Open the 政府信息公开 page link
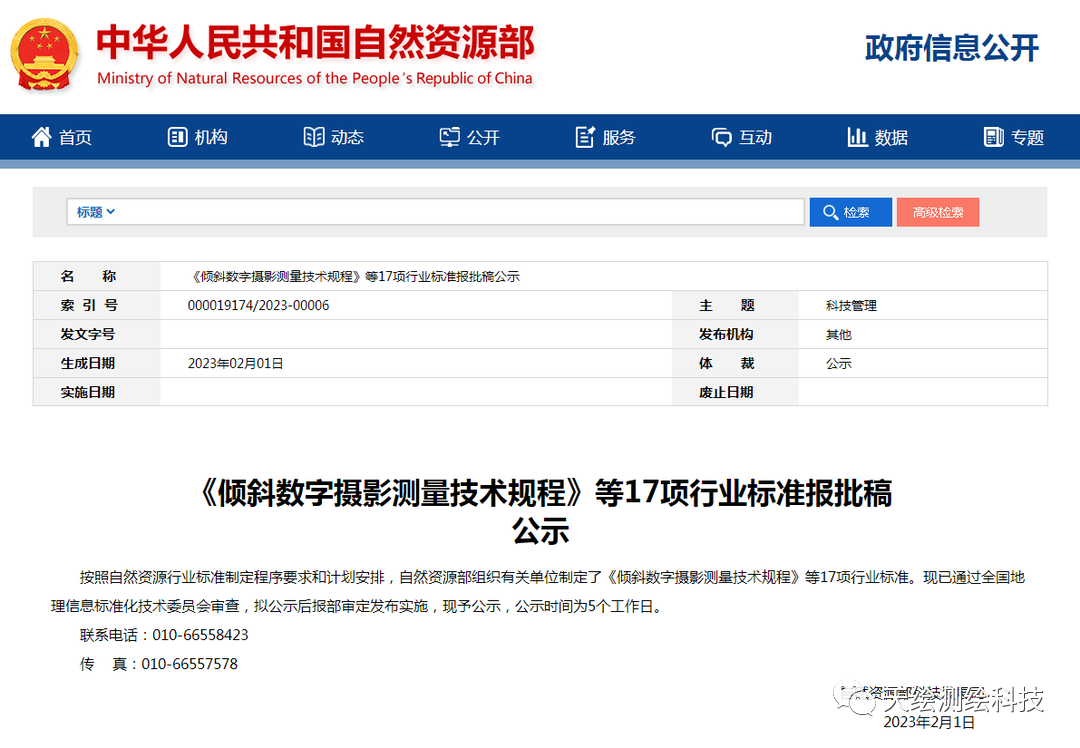The width and height of the screenshot is (1080, 748). [x=951, y=48]
